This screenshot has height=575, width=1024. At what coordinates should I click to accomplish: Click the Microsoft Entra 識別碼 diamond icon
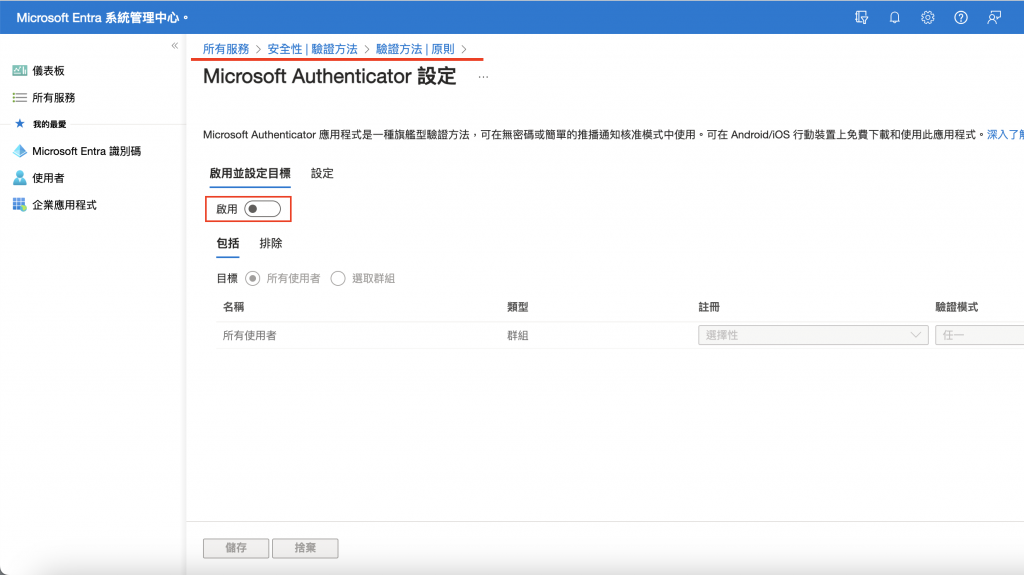click(x=20, y=151)
